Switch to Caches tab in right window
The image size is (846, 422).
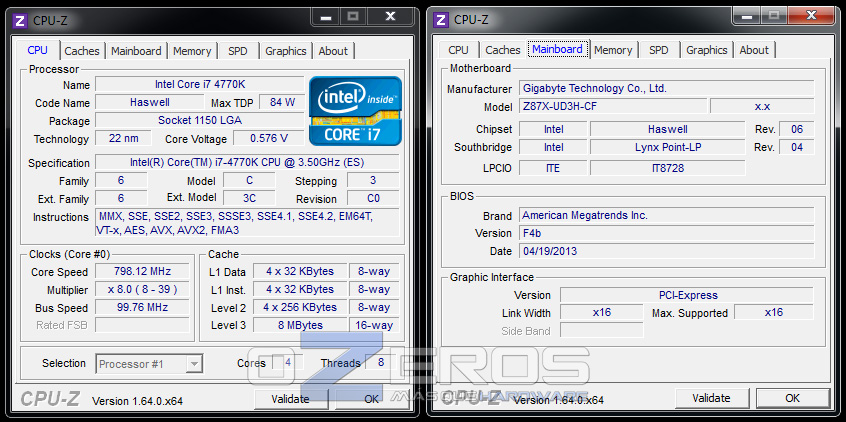click(x=503, y=50)
